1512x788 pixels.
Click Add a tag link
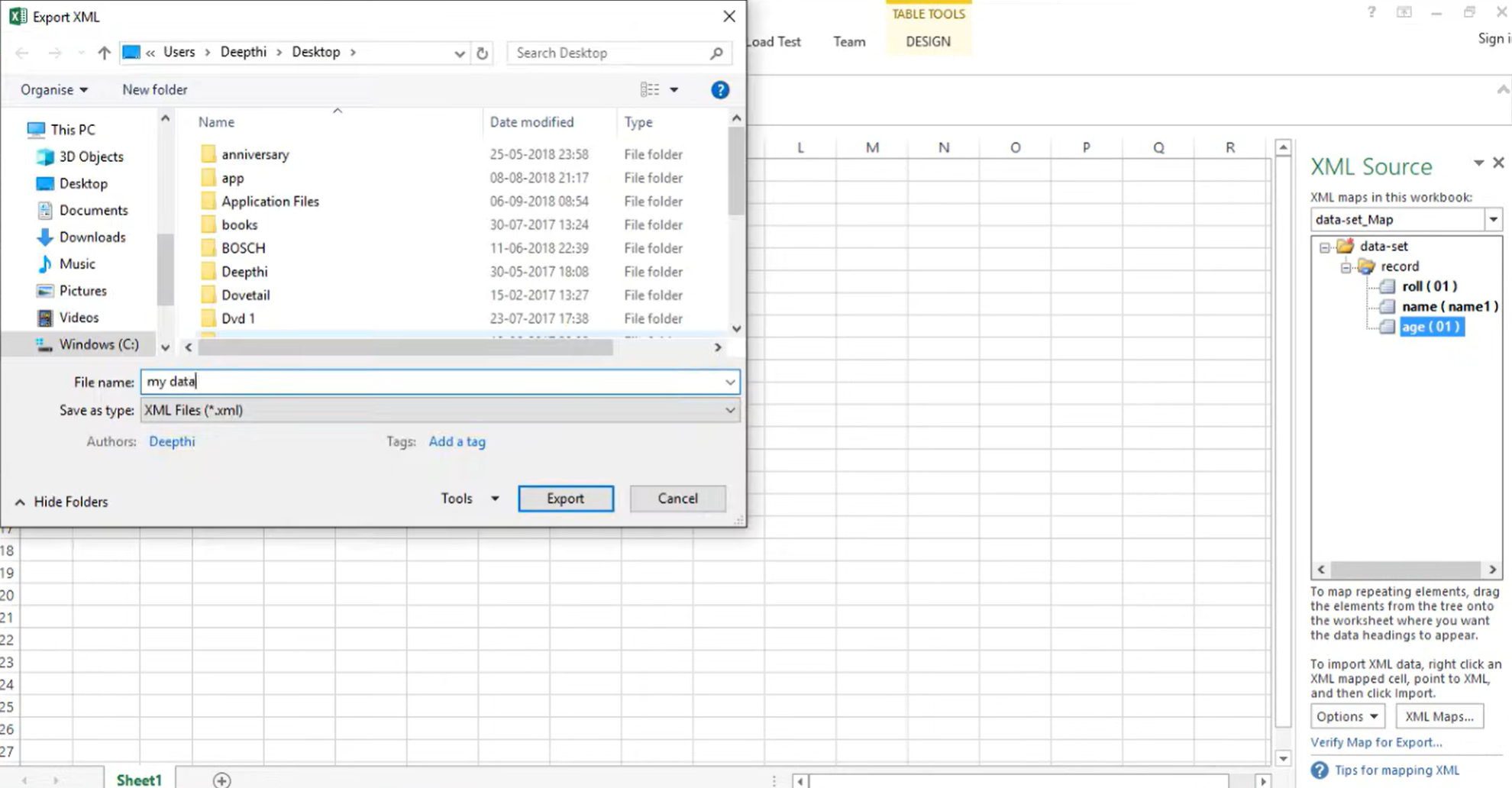tap(457, 441)
